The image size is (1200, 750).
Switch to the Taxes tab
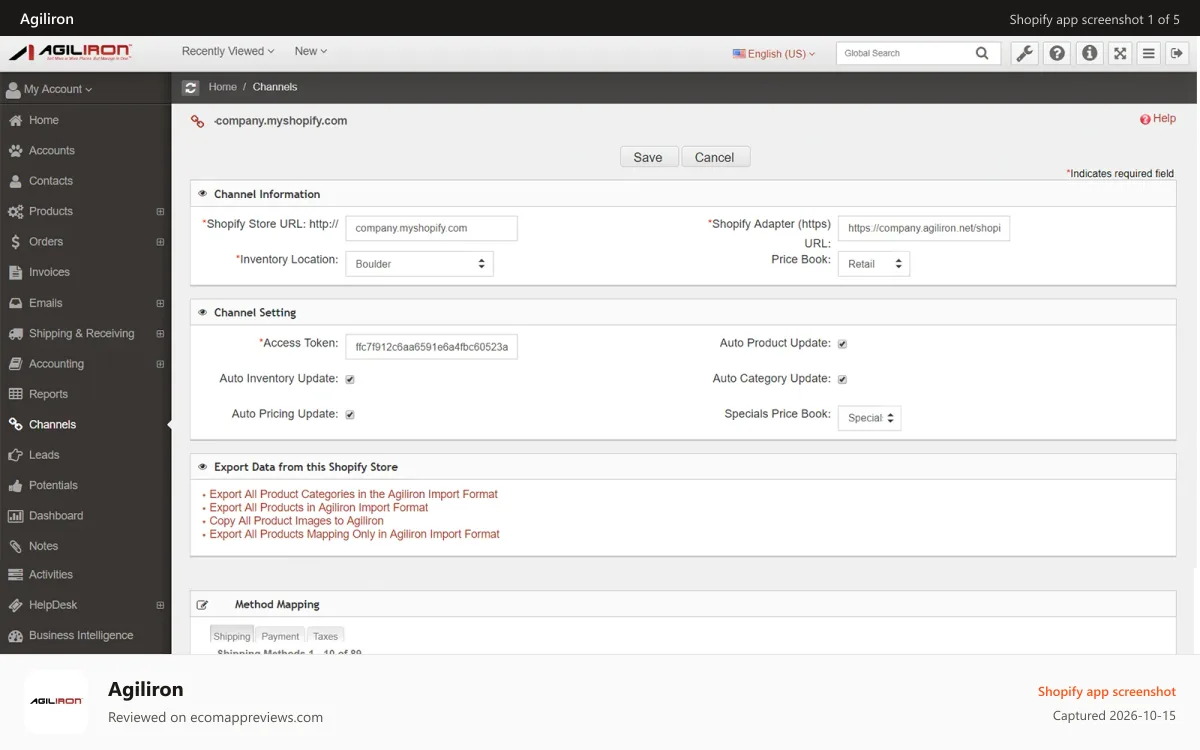click(325, 636)
